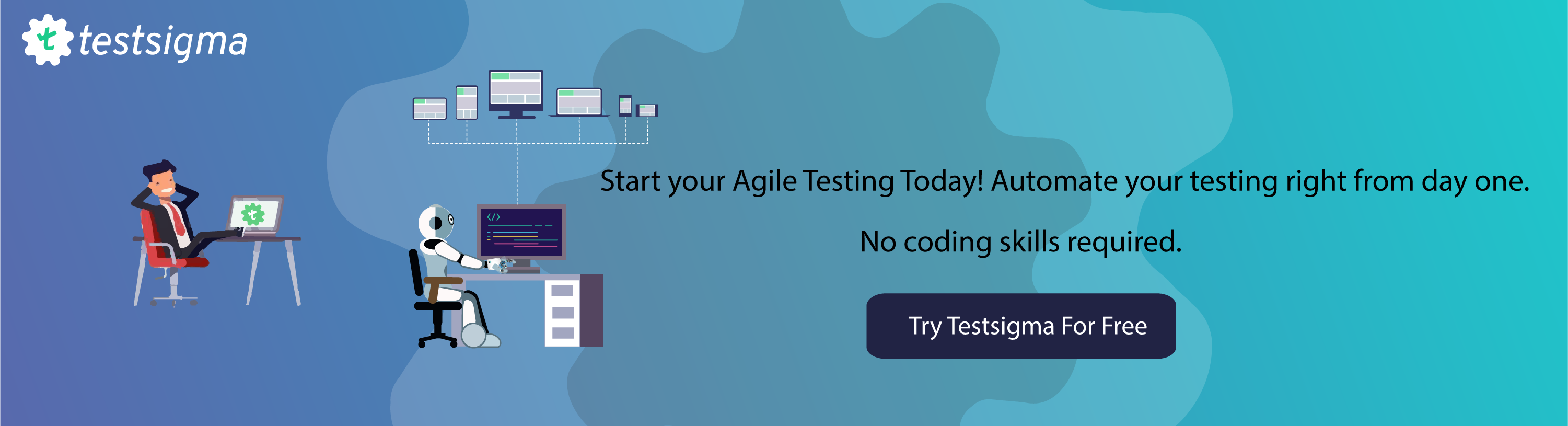
Task: Click the Start your Agile Testing headline
Action: pyautogui.click(x=1065, y=181)
